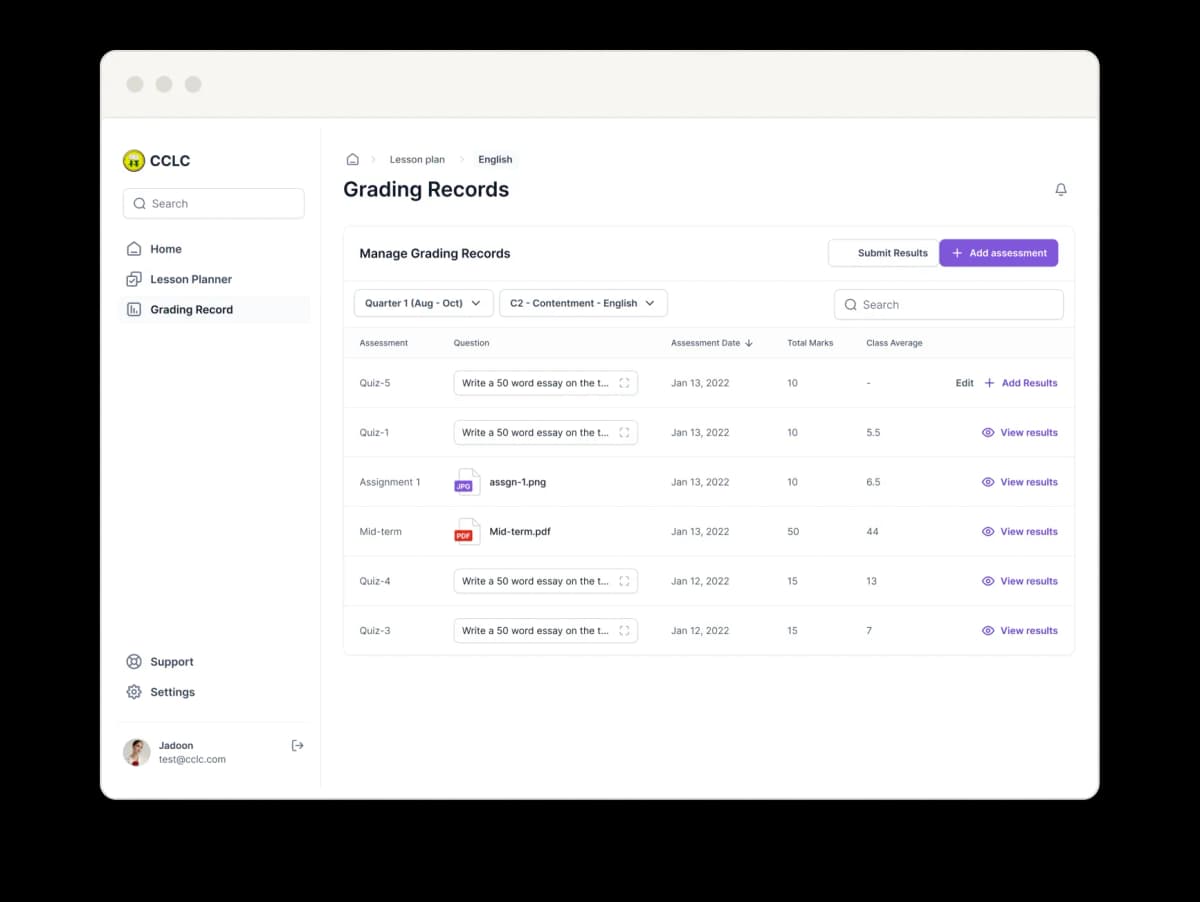Click the Question column header
The width and height of the screenshot is (1200, 902).
pos(471,343)
